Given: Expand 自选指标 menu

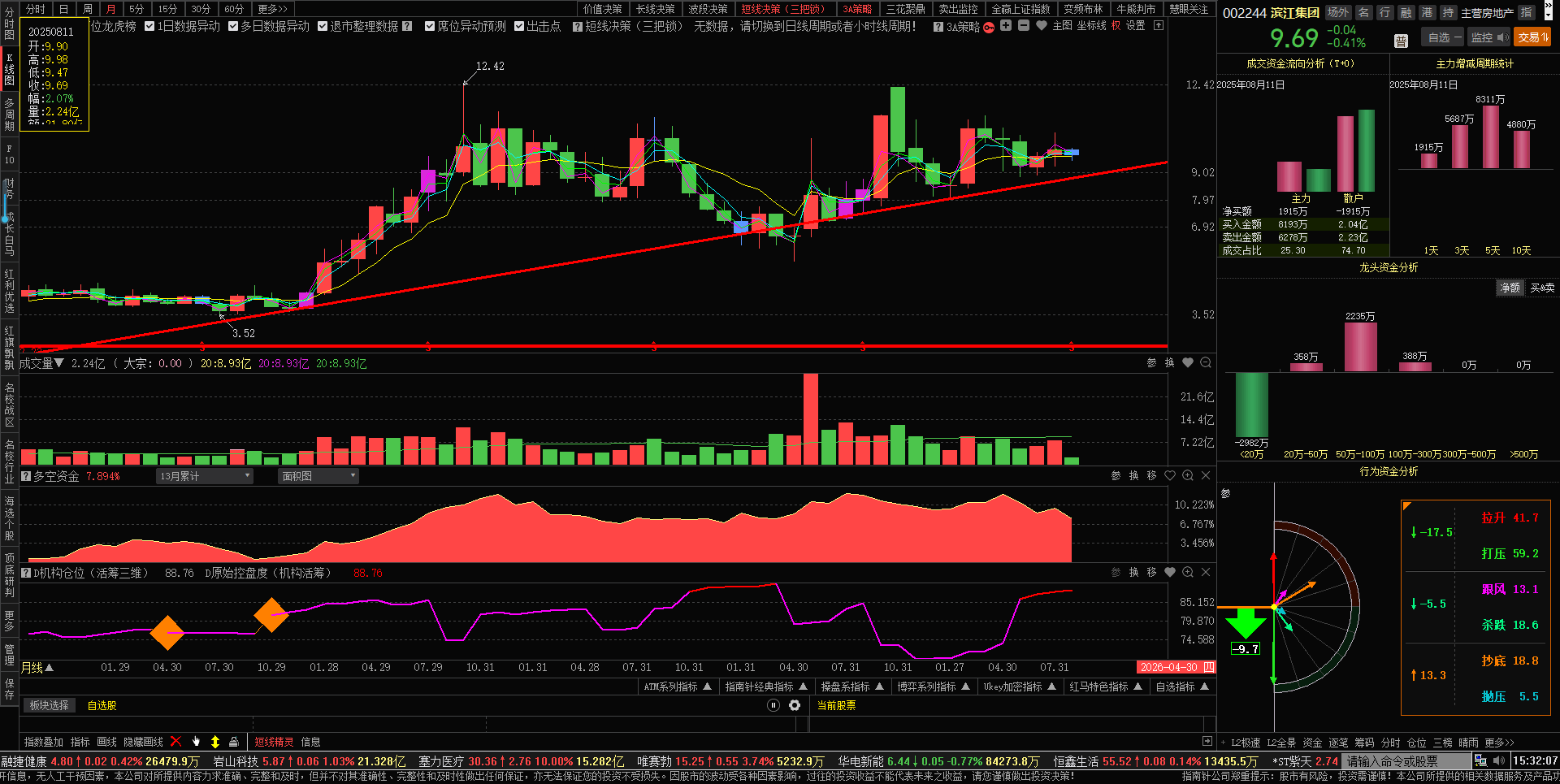Looking at the screenshot, I should point(1182,687).
